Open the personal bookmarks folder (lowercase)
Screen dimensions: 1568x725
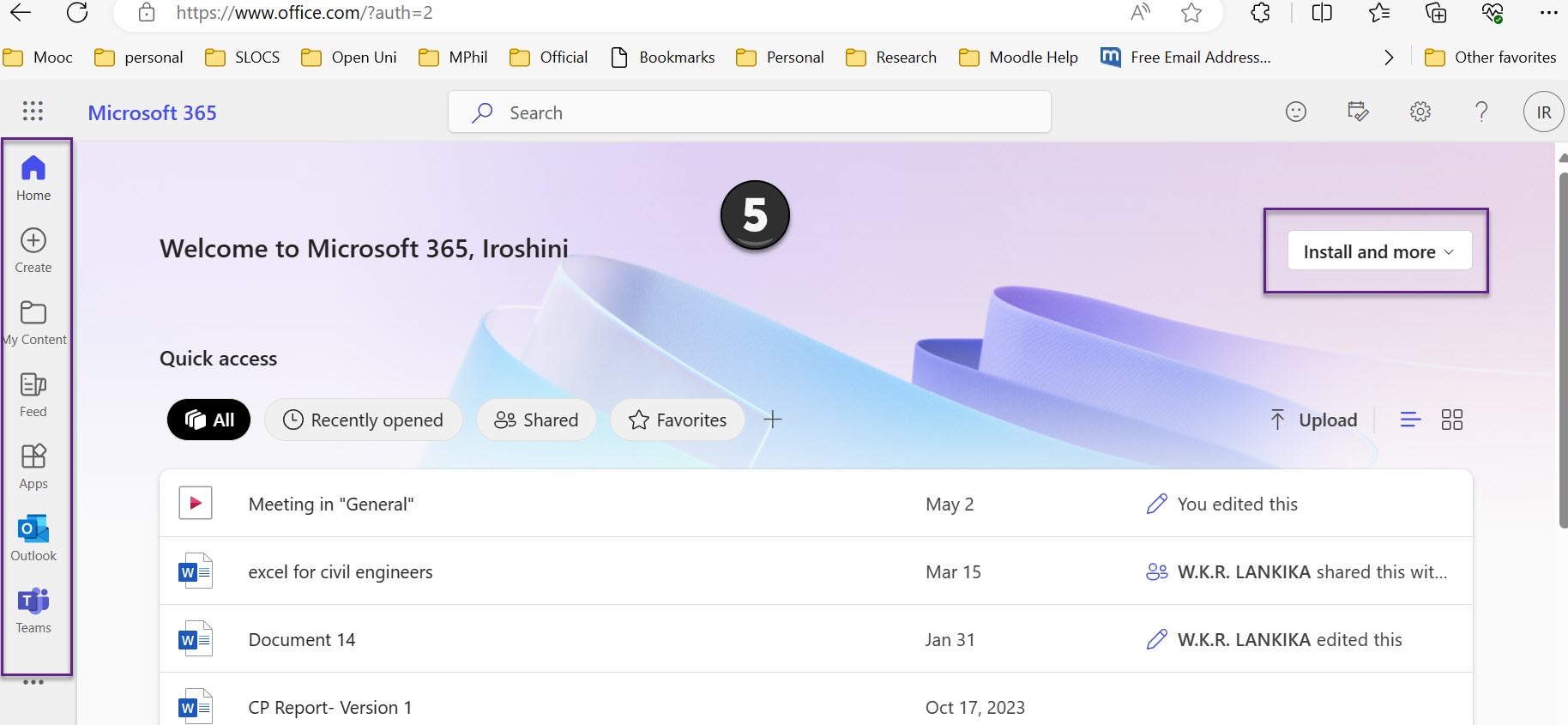pyautogui.click(x=139, y=57)
